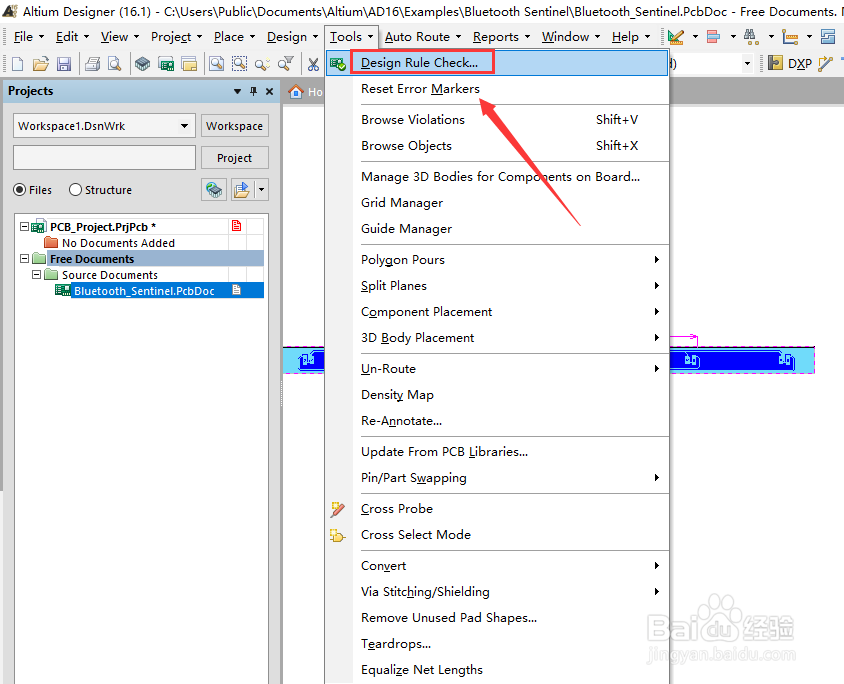Screen dimensions: 844x684
Task: Open the Reports menu
Action: (501, 37)
